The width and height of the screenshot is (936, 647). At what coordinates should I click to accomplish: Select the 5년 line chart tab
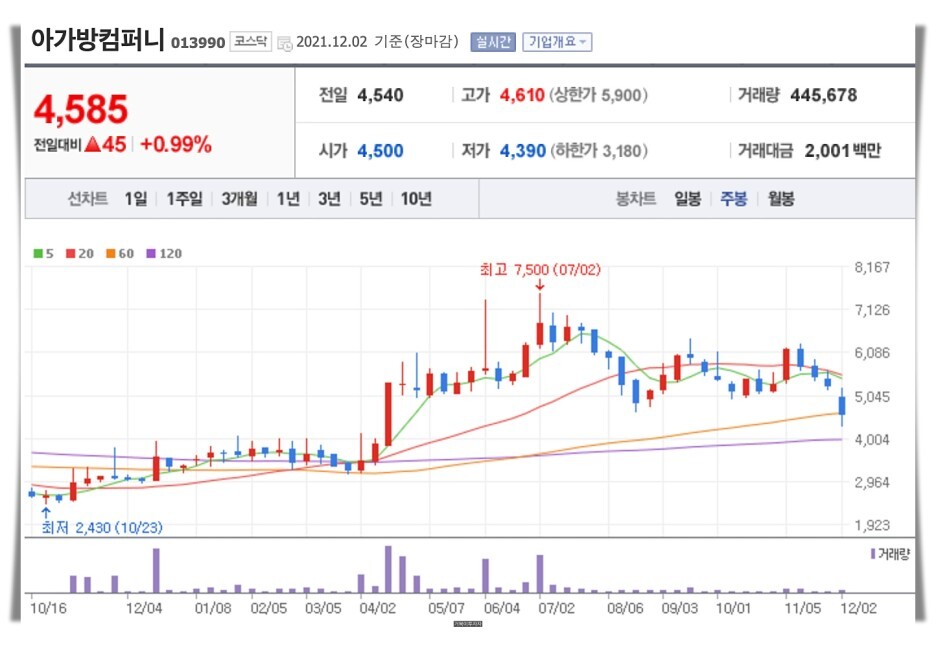pyautogui.click(x=371, y=199)
